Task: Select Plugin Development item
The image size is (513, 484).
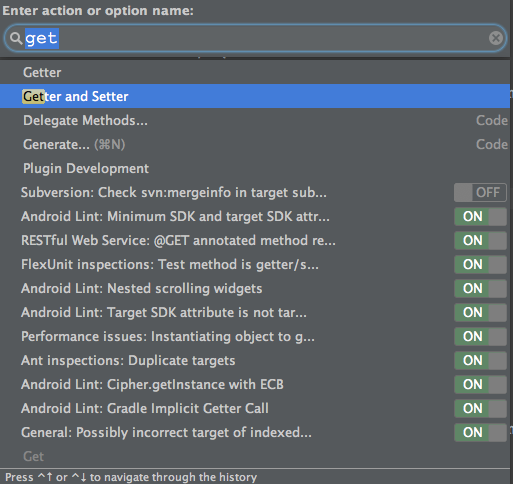Action: pyautogui.click(x=255, y=168)
